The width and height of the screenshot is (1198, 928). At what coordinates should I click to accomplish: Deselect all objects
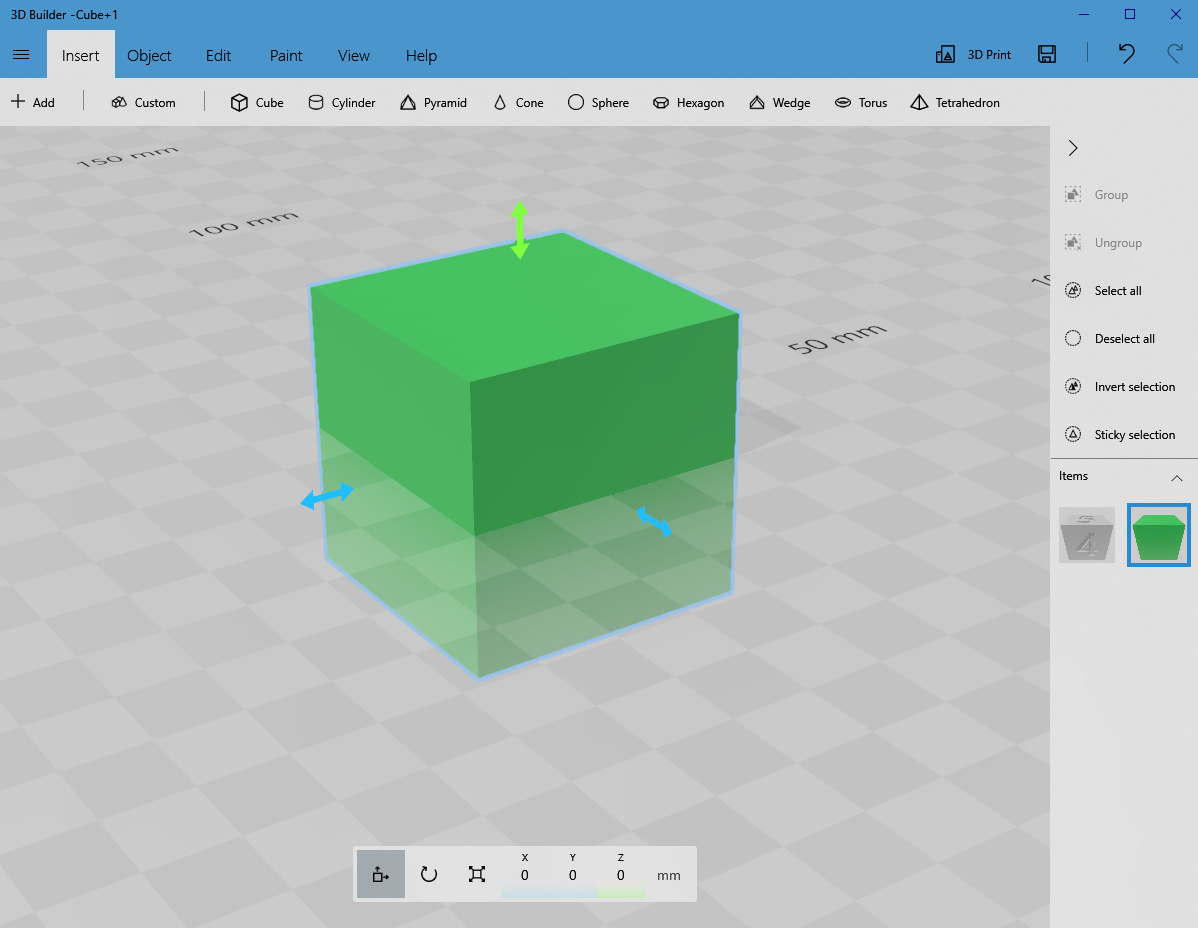[1117, 338]
